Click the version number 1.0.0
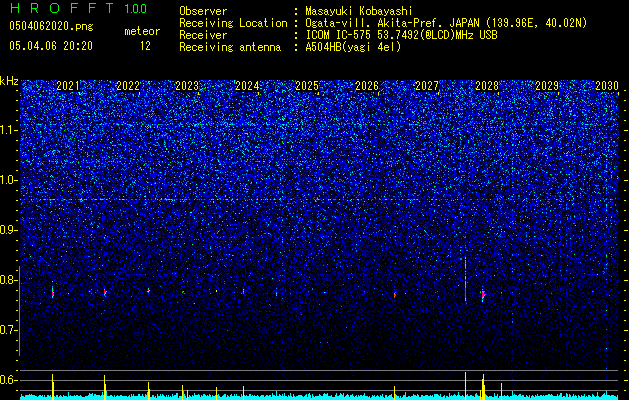This screenshot has height=400, width=629. (135, 8)
